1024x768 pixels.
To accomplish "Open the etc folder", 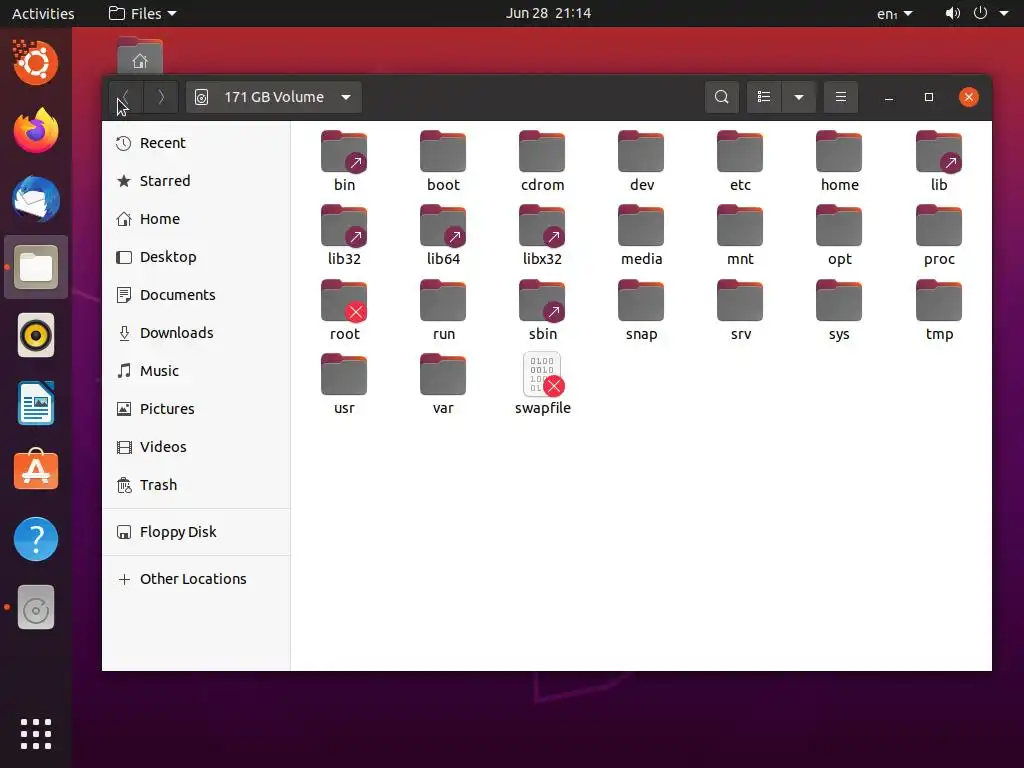I will (x=740, y=161).
